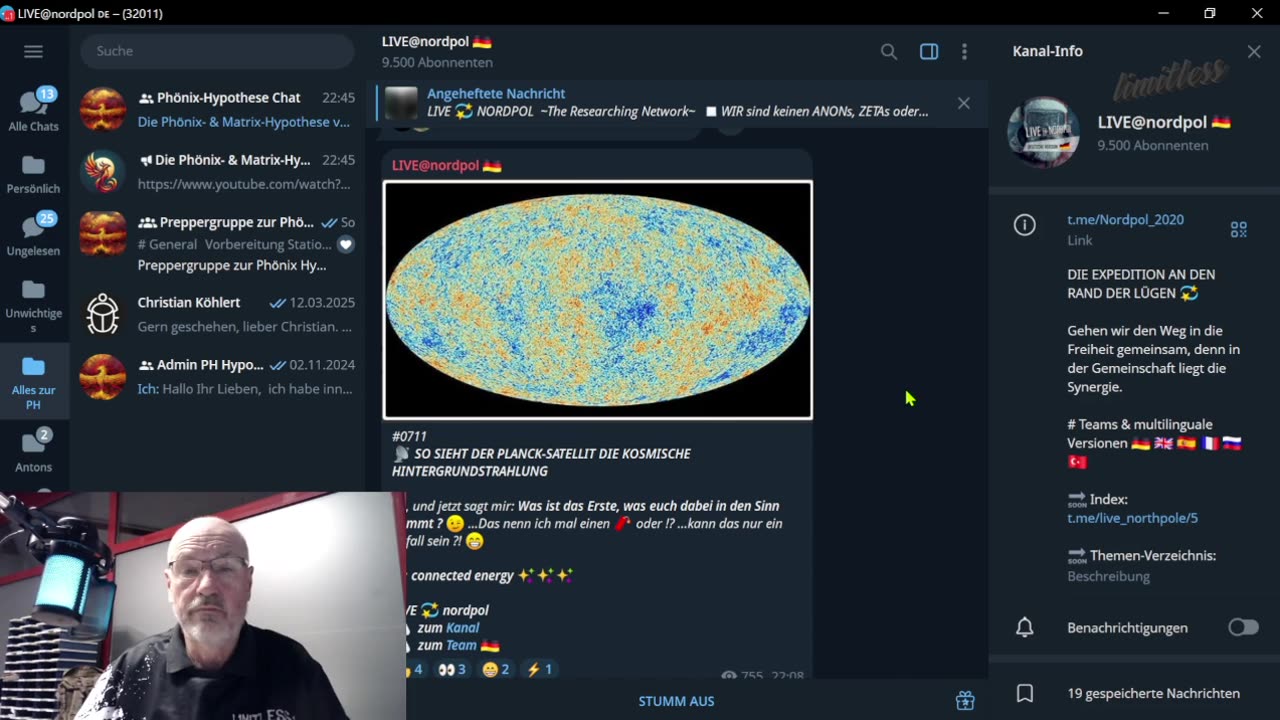Dismiss the pinned message banner
The width and height of the screenshot is (1280, 720).
point(964,103)
